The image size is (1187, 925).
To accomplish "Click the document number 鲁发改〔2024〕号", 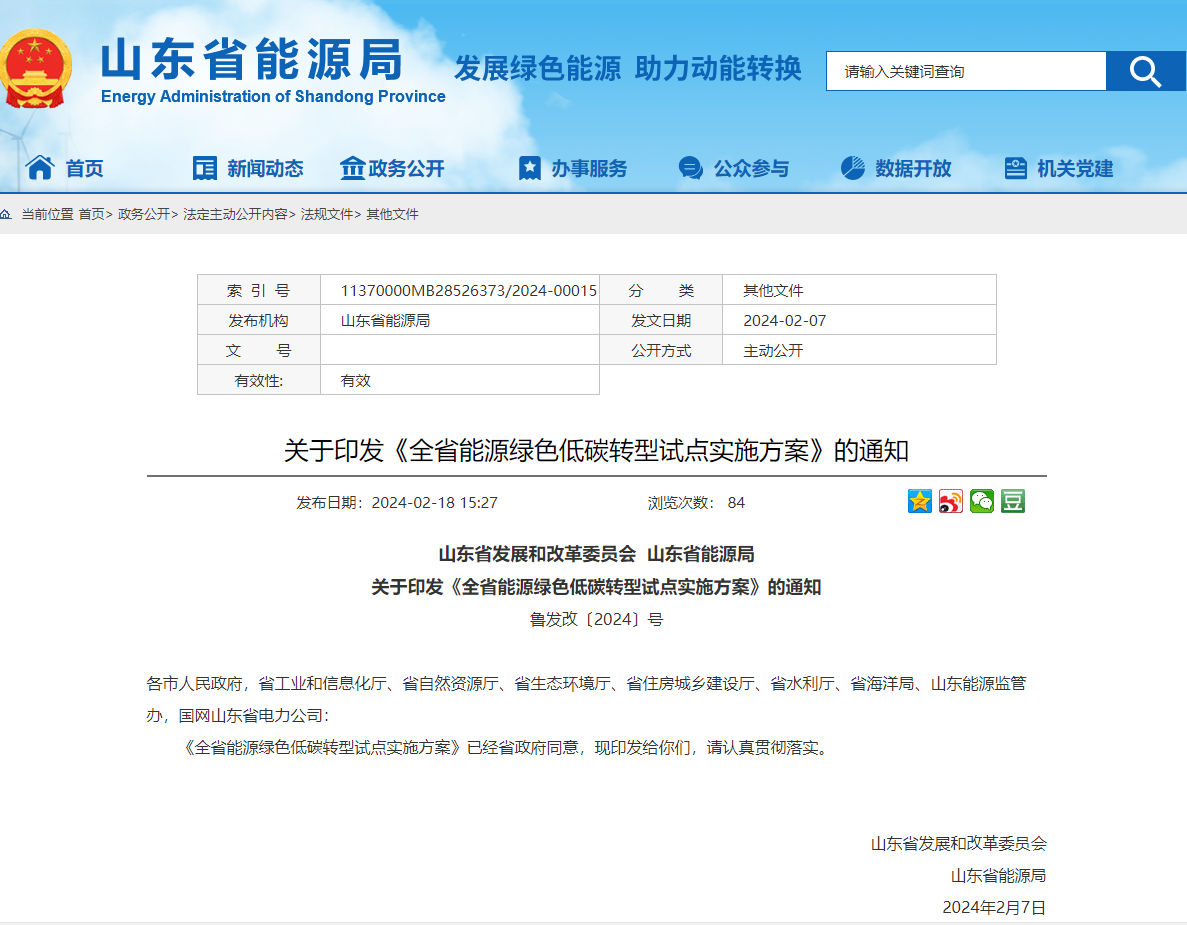I will (x=597, y=619).
